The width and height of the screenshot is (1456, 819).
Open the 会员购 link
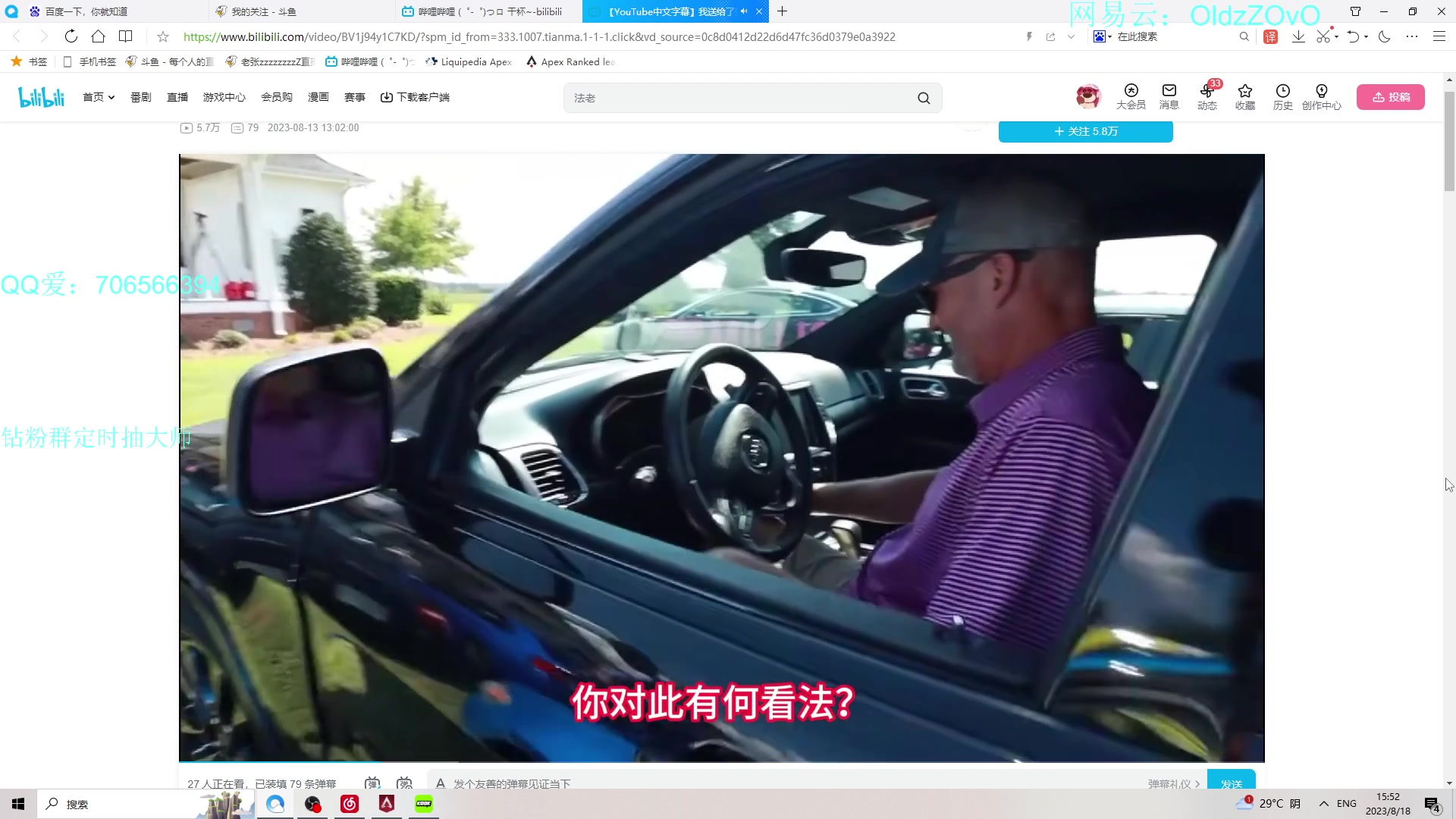[277, 97]
